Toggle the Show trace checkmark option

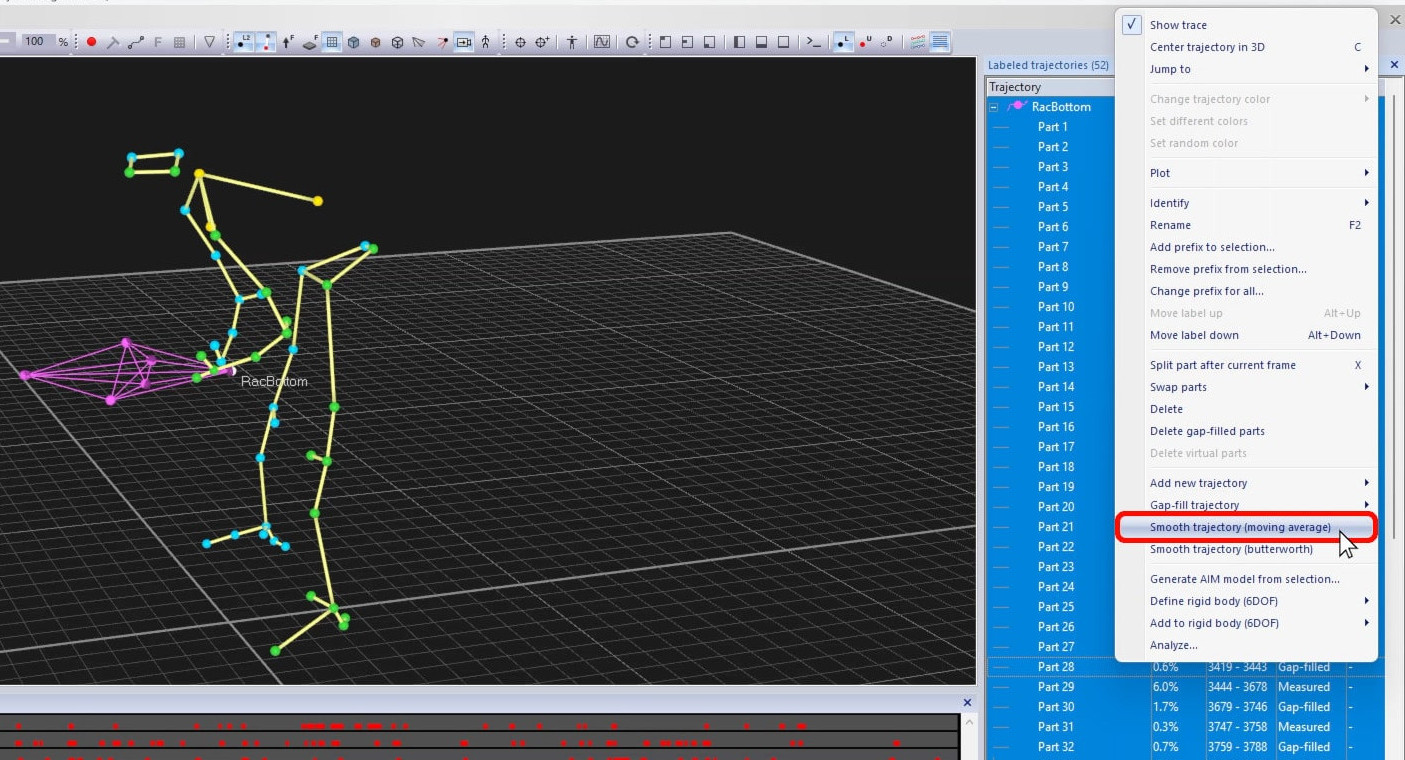(1178, 25)
